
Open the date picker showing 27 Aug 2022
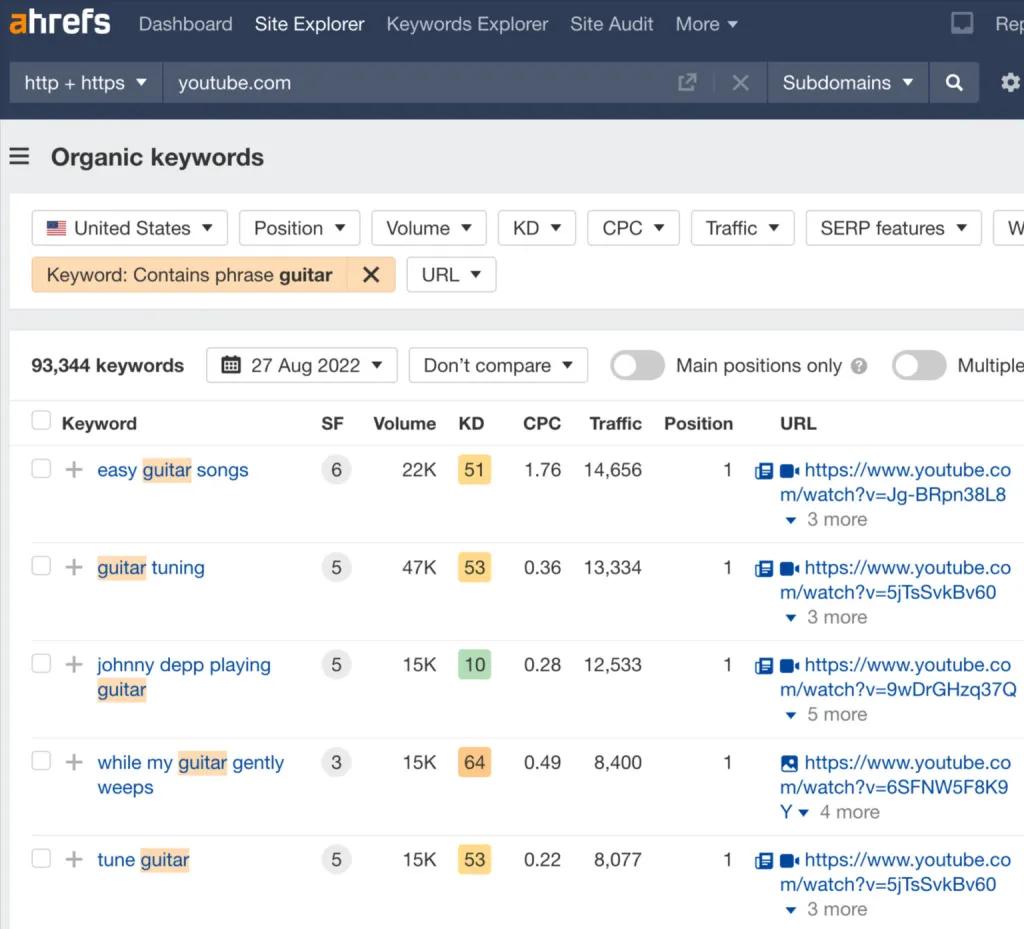(x=302, y=366)
